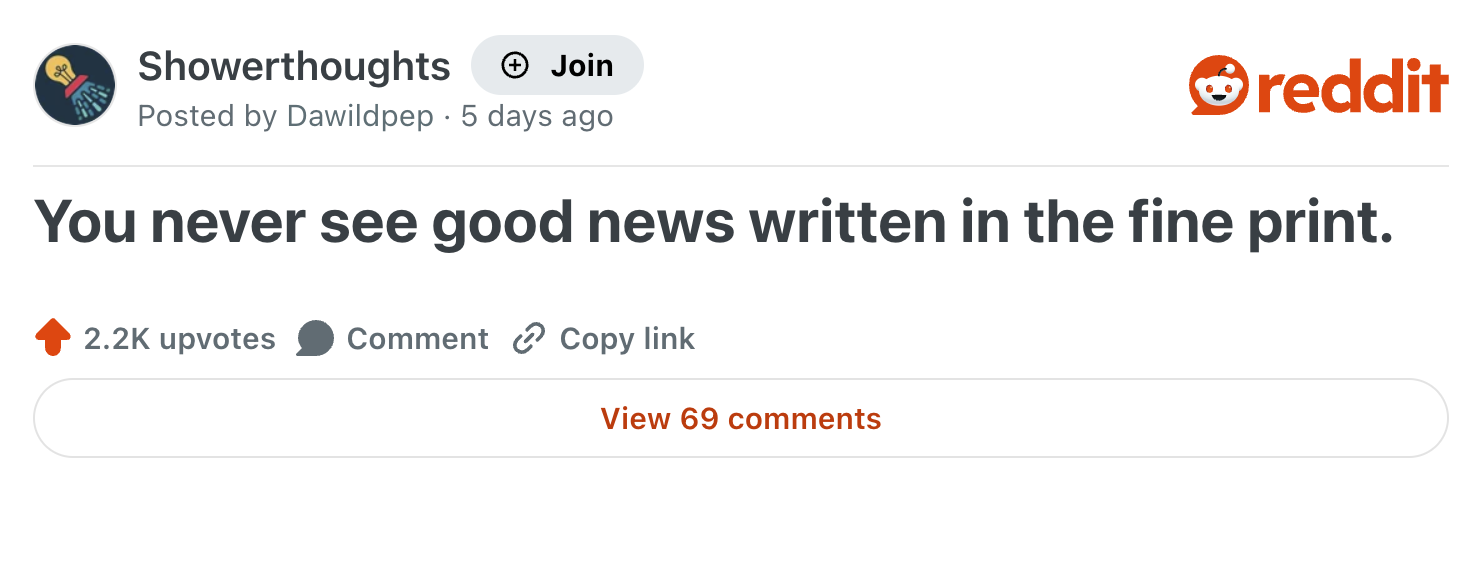The width and height of the screenshot is (1480, 586).
Task: Open the Showerthoughts subreddit name link
Action: [294, 67]
